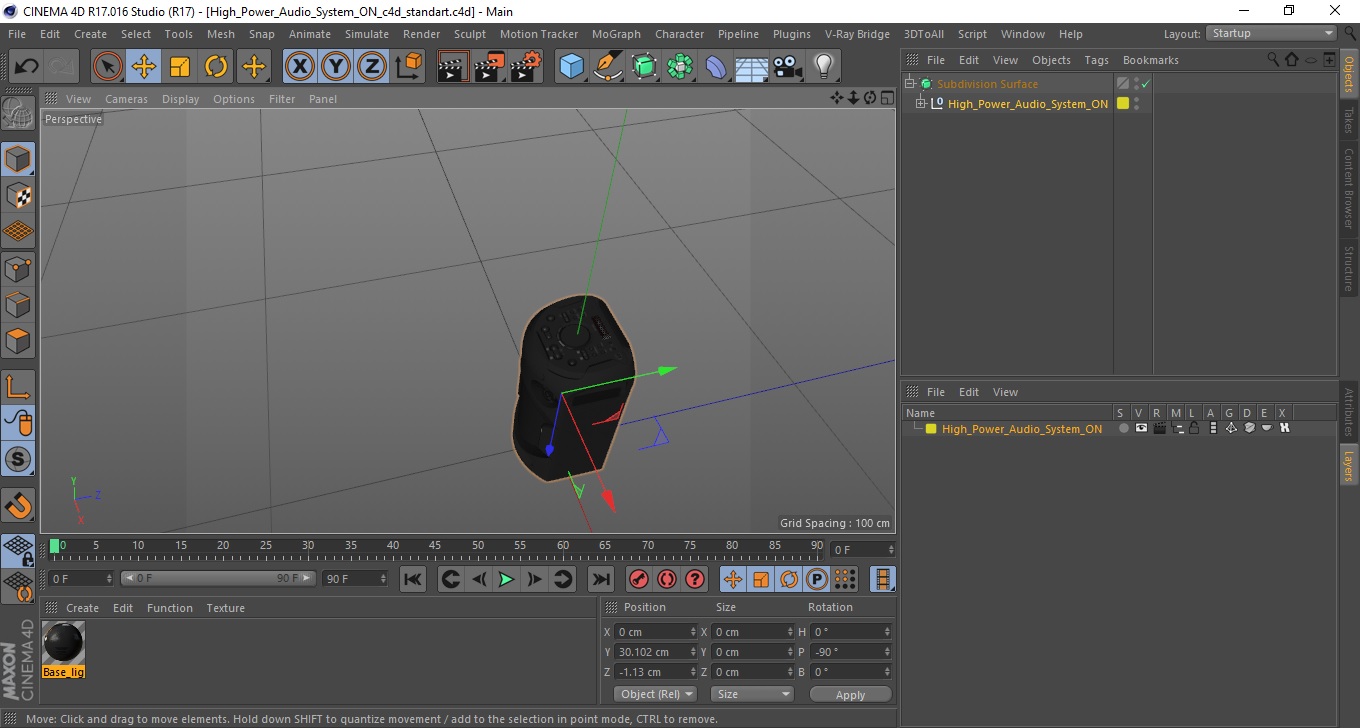1360x728 pixels.
Task: Toggle Enable Snap magnet icon
Action: pos(18,505)
